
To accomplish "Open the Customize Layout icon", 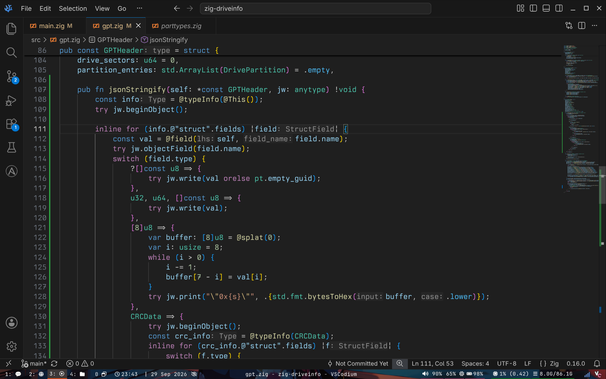I will (520, 8).
